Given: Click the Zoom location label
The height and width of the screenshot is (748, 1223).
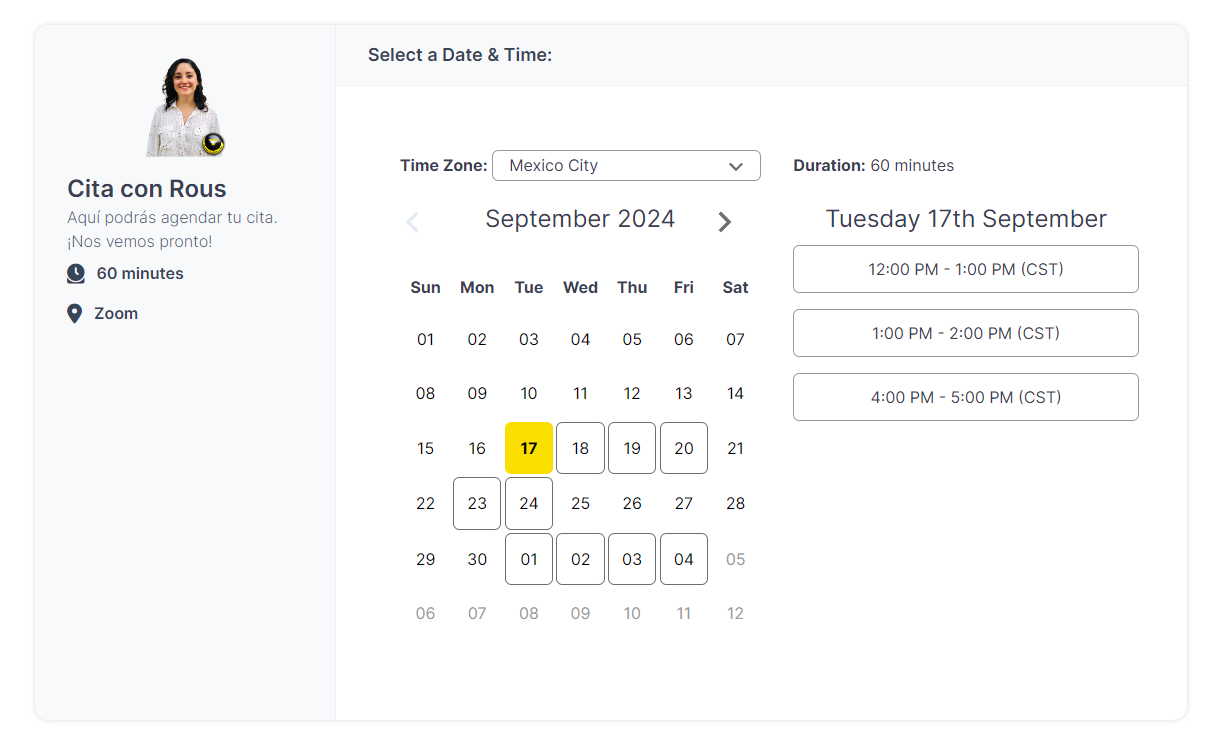Looking at the screenshot, I should click(114, 313).
